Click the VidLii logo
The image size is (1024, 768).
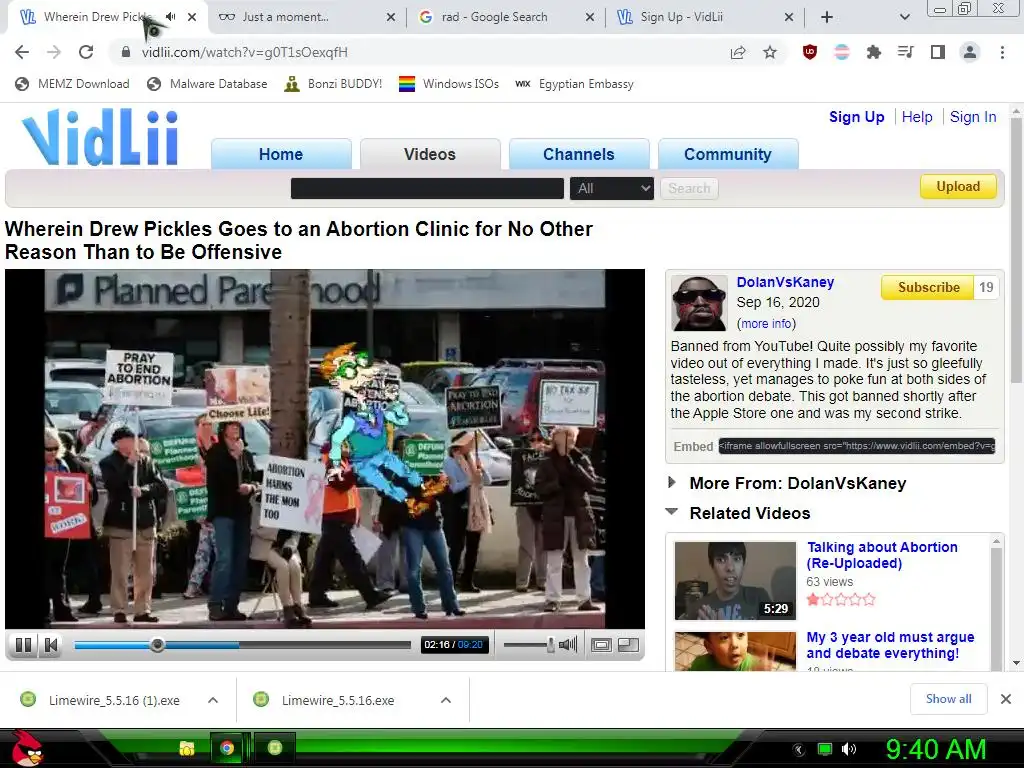100,137
